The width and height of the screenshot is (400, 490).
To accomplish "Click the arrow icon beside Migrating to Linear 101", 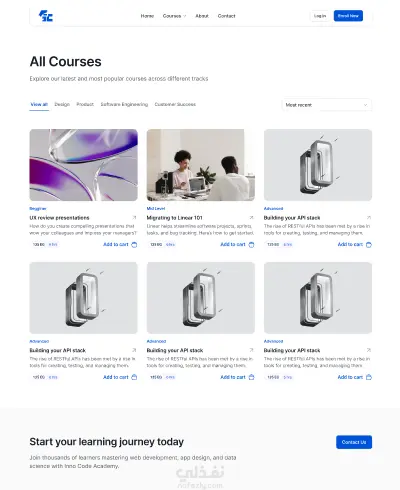I will point(252,218).
